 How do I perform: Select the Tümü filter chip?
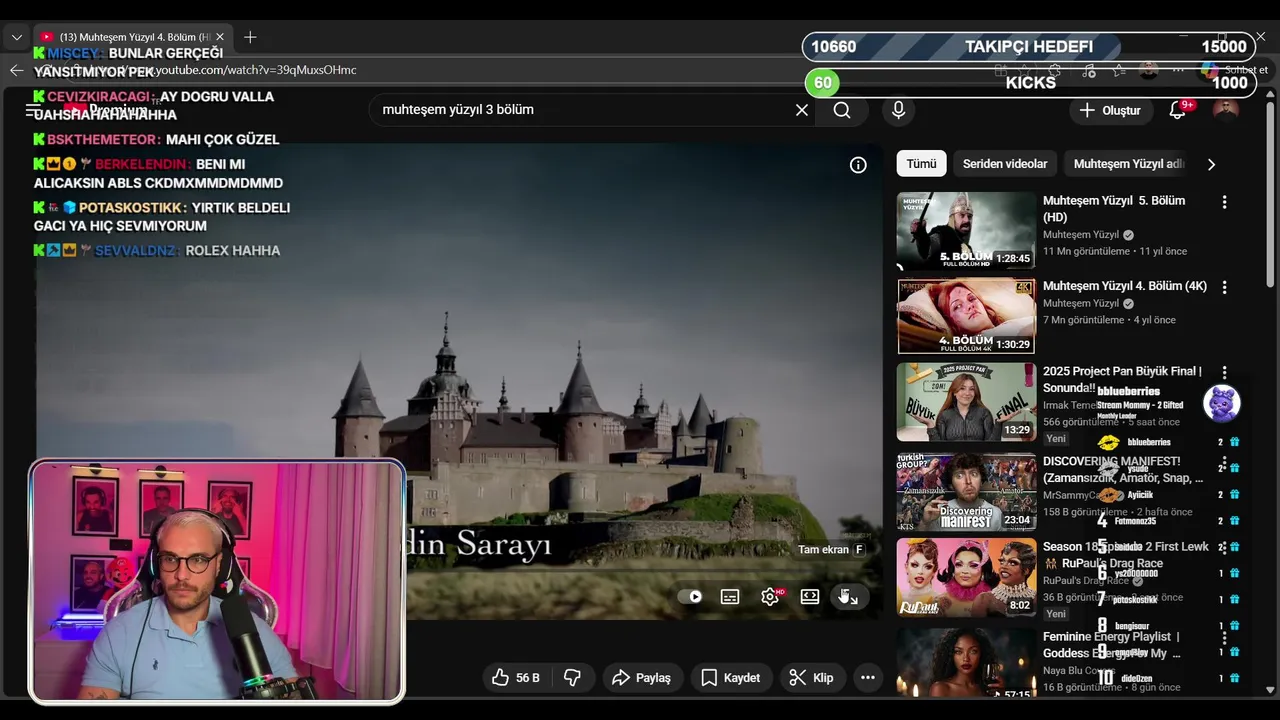pyautogui.click(x=921, y=164)
